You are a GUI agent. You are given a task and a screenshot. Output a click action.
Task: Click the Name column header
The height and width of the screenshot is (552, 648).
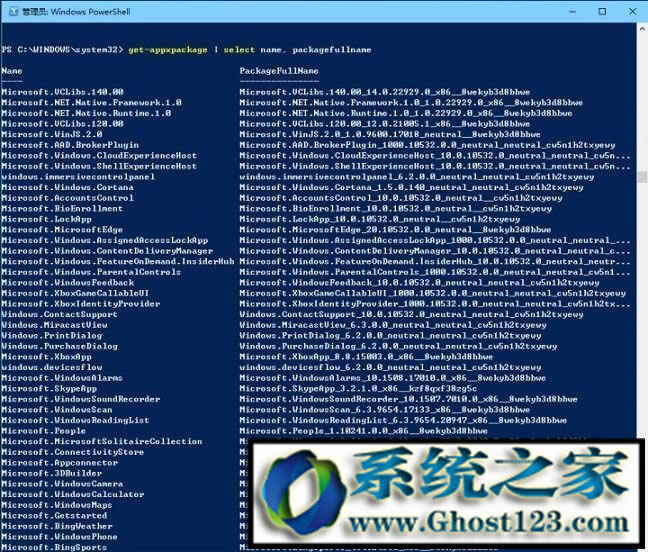click(12, 71)
